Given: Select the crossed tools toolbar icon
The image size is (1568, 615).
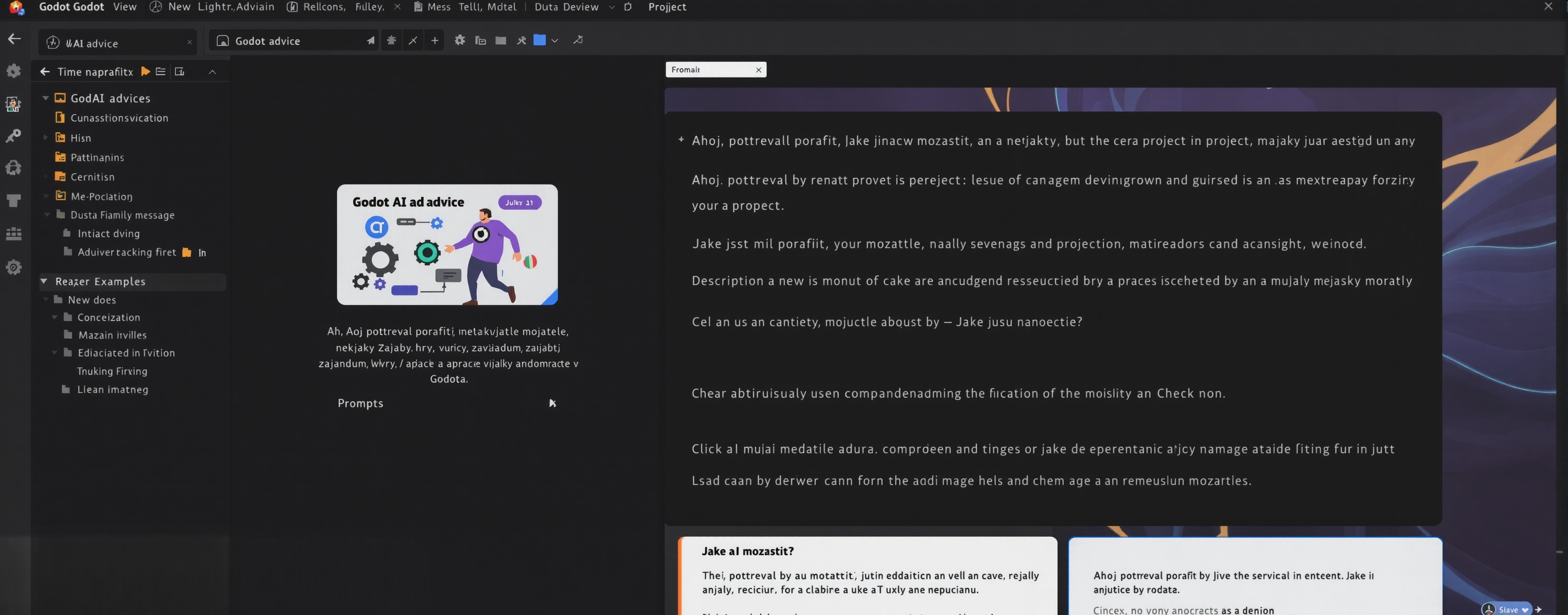Looking at the screenshot, I should [522, 41].
